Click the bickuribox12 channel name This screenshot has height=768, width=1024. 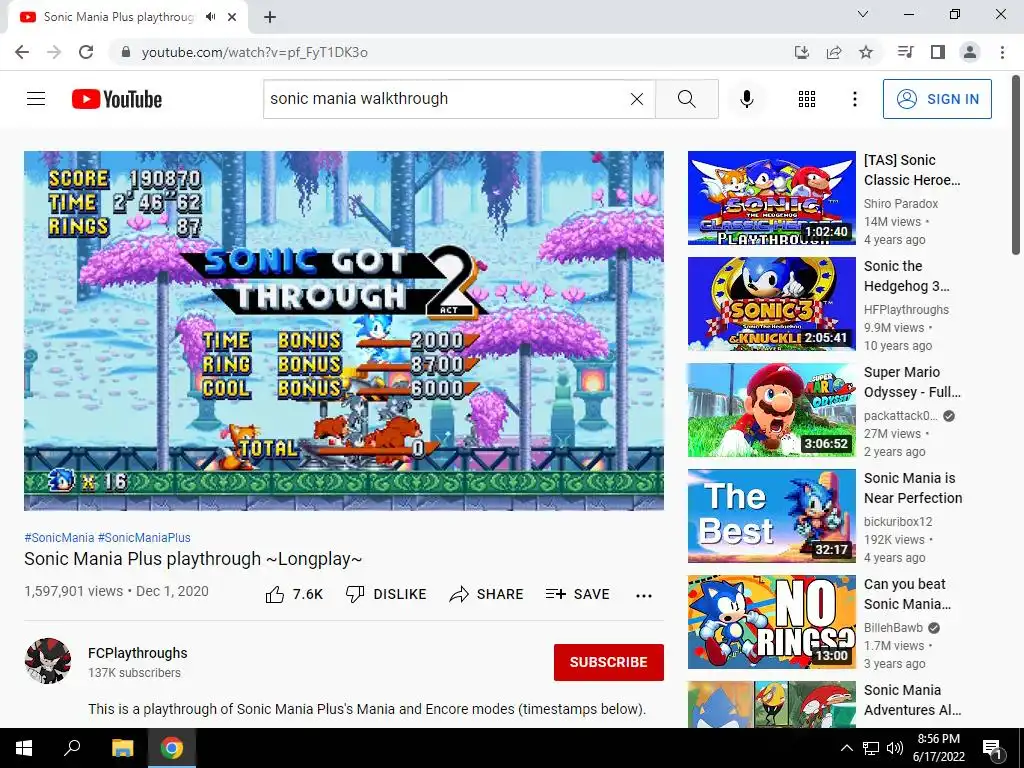coord(898,522)
